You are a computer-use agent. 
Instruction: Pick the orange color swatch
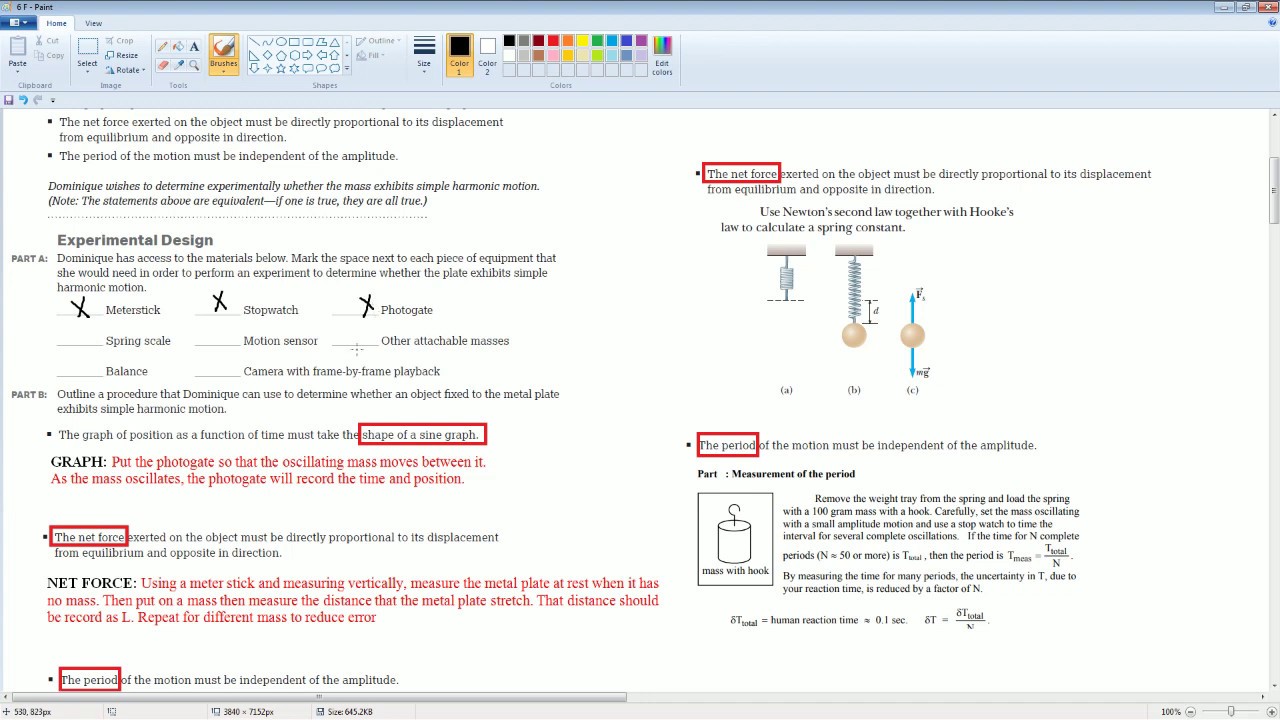pos(568,41)
